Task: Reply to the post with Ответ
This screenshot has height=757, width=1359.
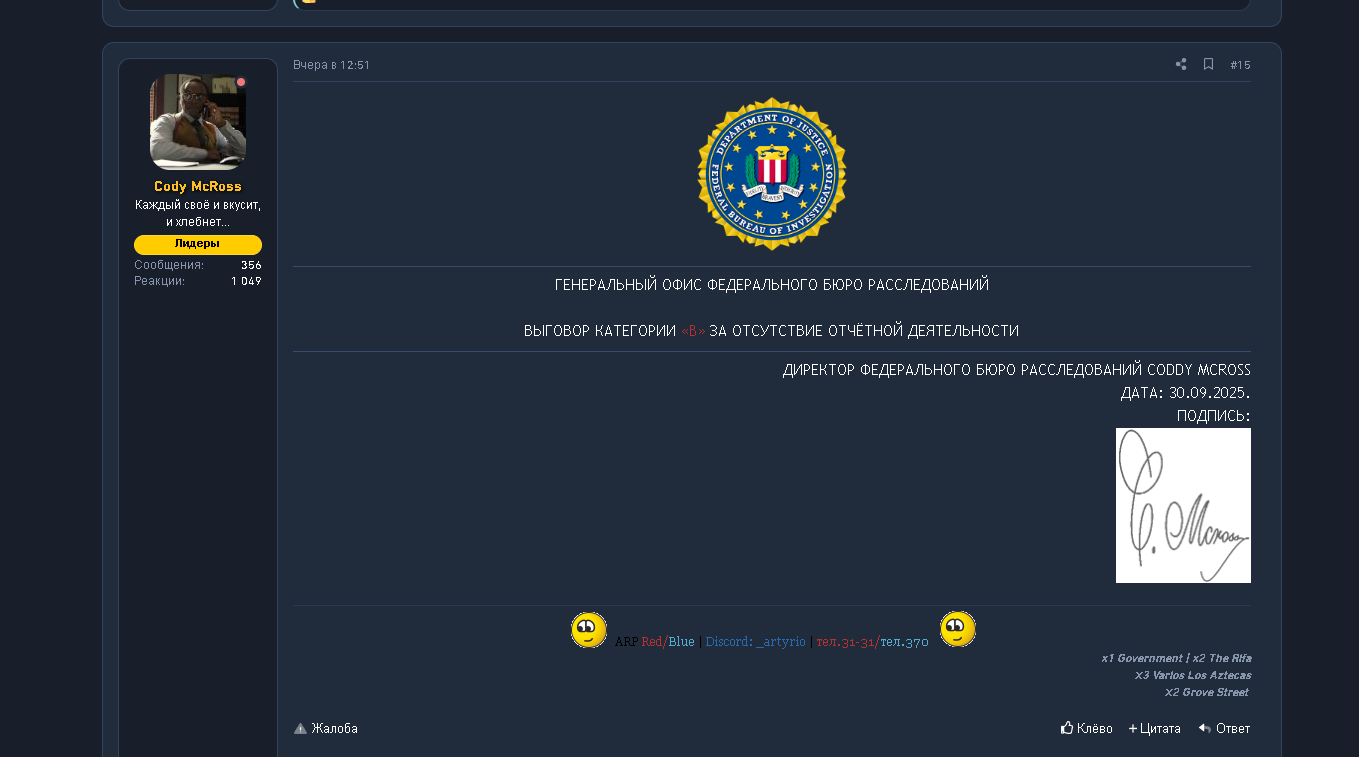Action: [x=1224, y=728]
